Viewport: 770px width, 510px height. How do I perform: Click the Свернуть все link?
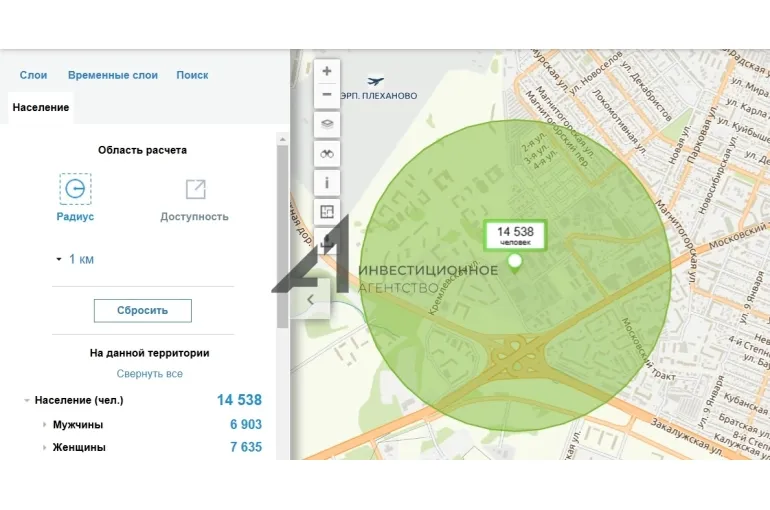click(149, 374)
